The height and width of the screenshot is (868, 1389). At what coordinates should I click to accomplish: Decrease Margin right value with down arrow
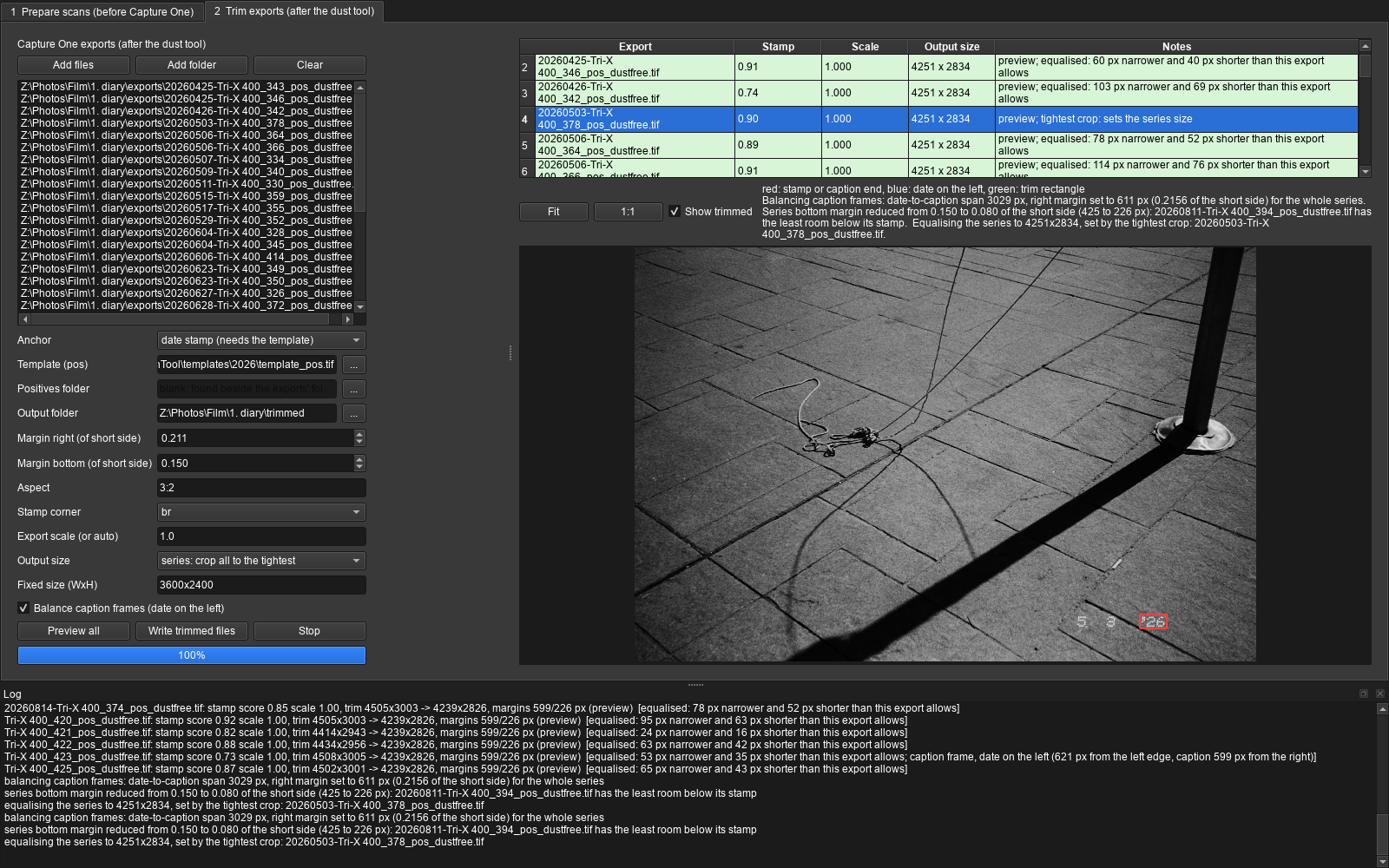(x=359, y=443)
